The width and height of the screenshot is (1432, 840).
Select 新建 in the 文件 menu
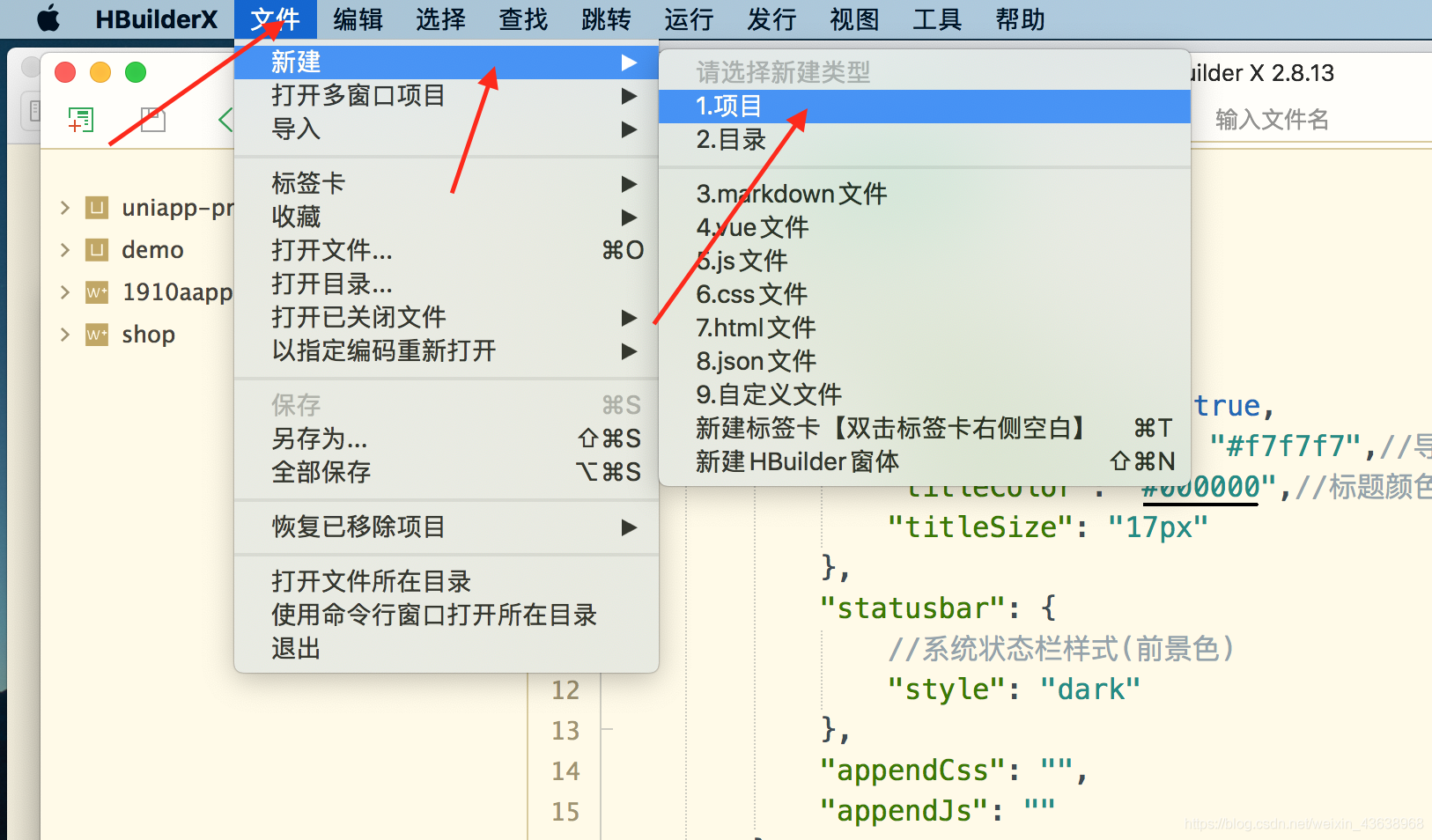point(447,62)
